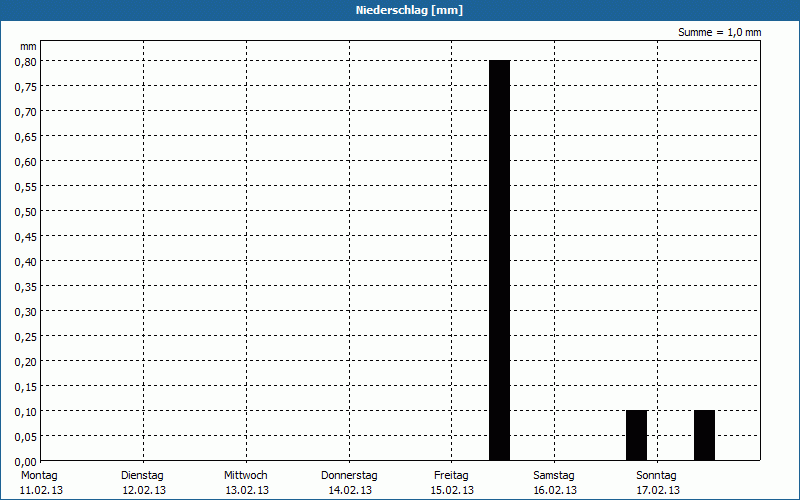
Task: Click the 0,10 y-axis value
Action: point(26,412)
